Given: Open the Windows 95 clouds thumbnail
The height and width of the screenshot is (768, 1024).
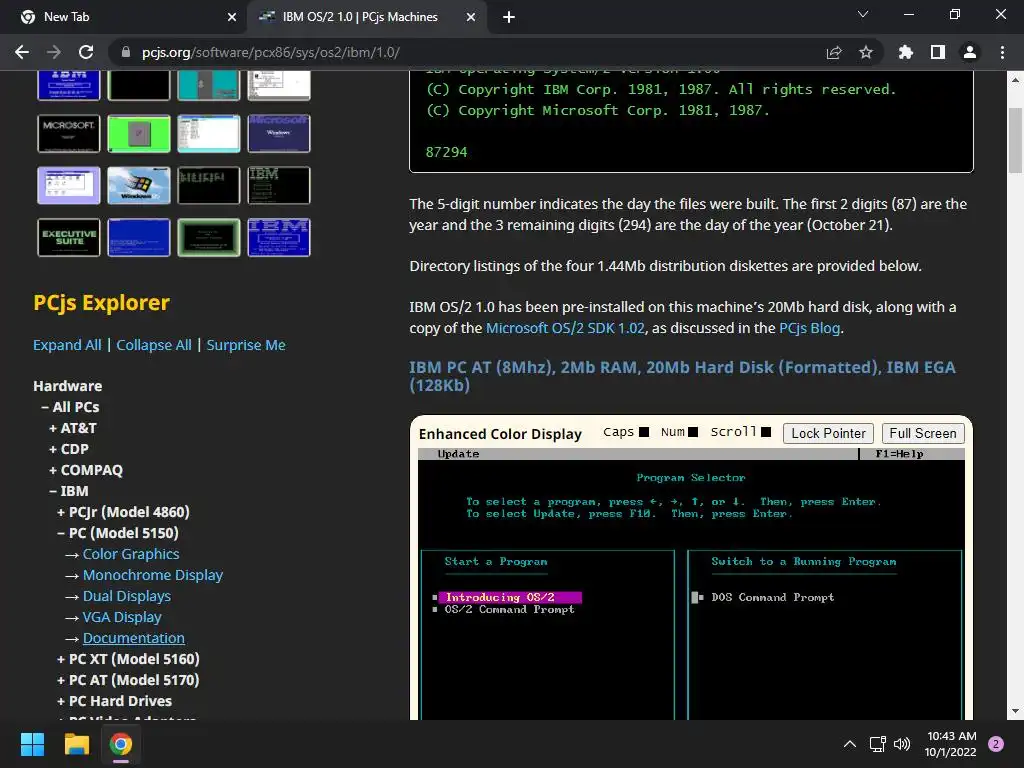Looking at the screenshot, I should (138, 185).
